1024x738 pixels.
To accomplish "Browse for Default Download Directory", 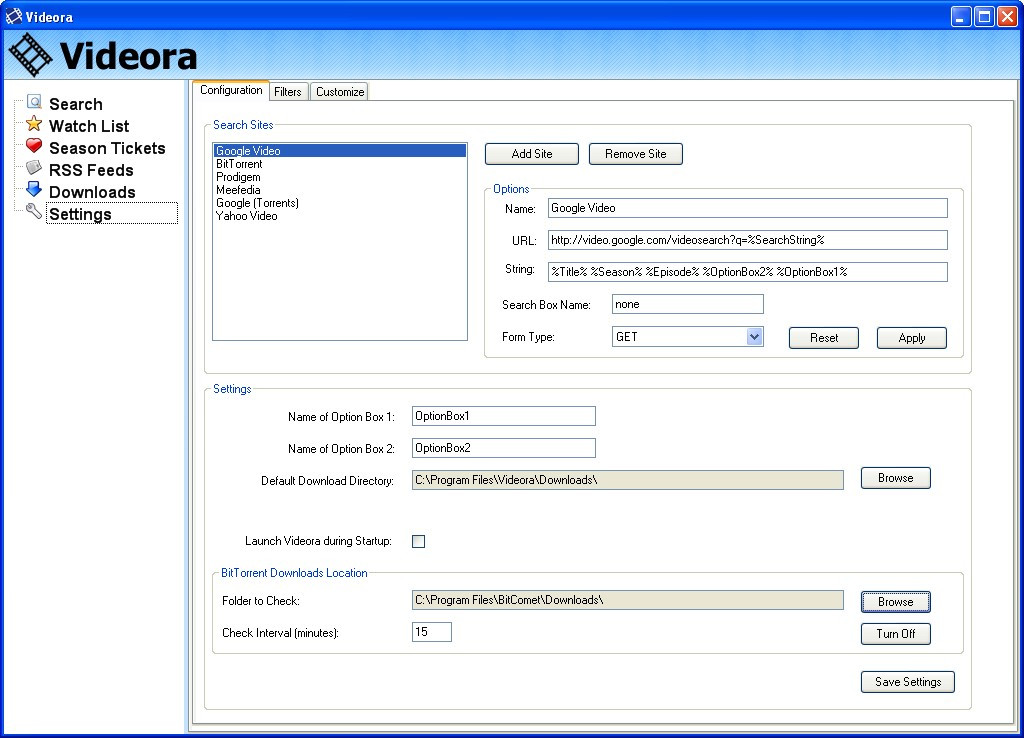I will [895, 478].
